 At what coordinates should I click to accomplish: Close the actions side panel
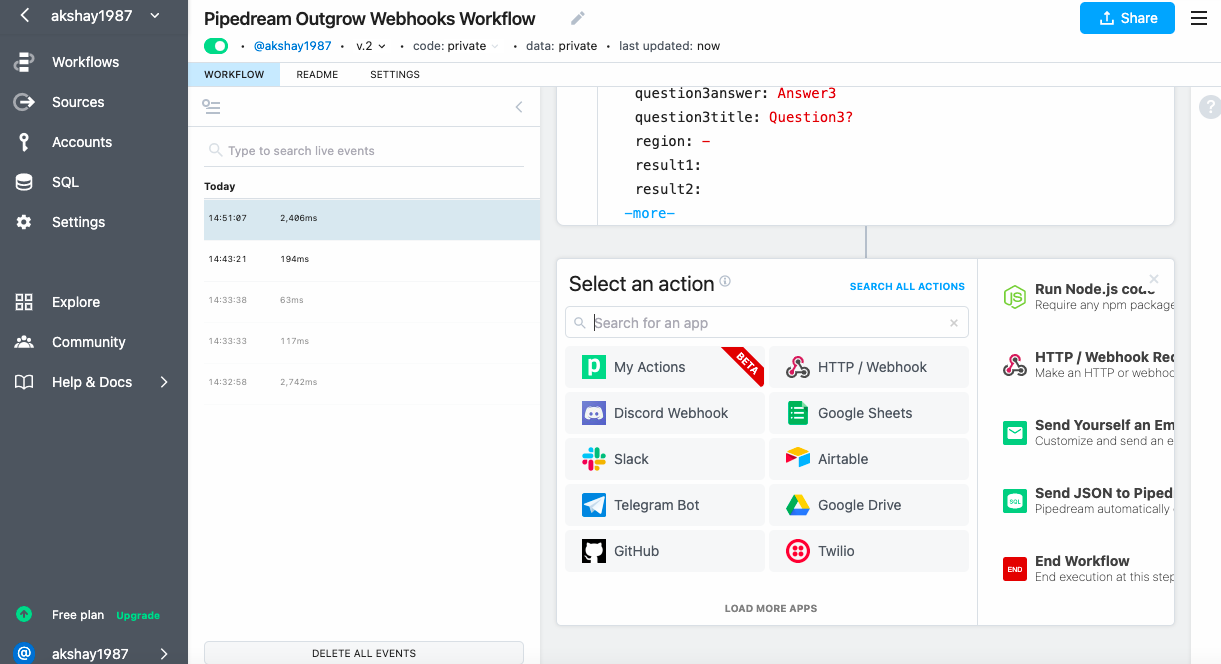click(x=1154, y=279)
